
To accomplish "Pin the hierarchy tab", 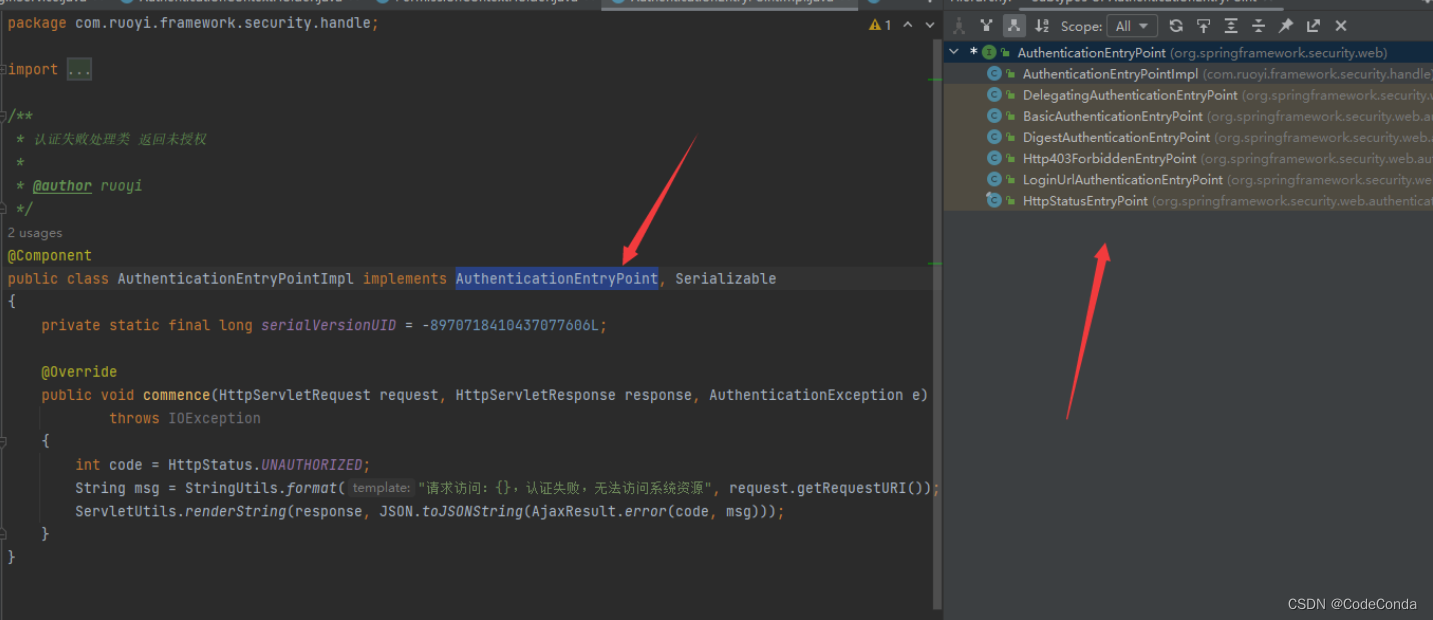I will pos(1286,26).
